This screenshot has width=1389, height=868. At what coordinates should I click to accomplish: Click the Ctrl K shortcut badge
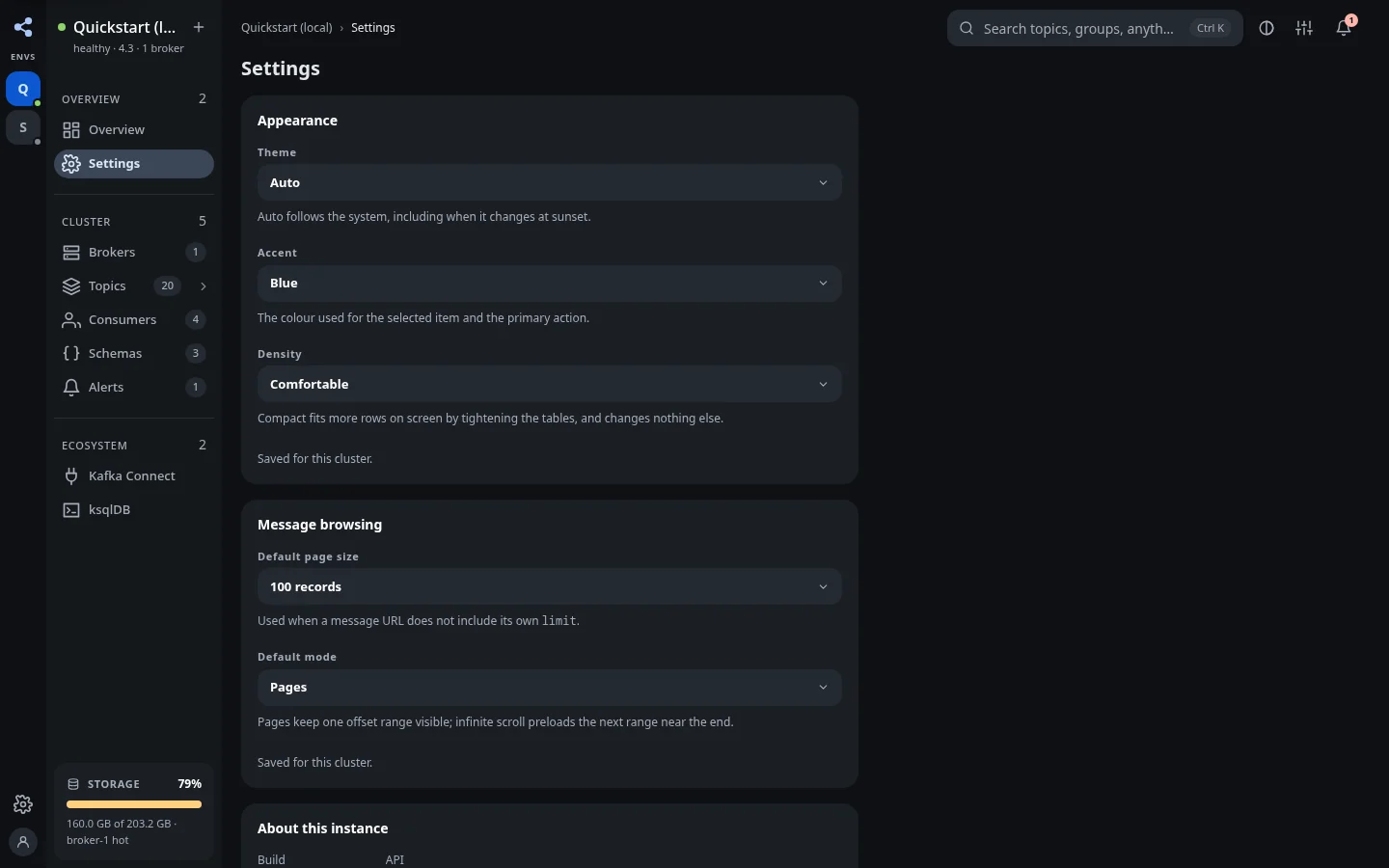click(1211, 28)
